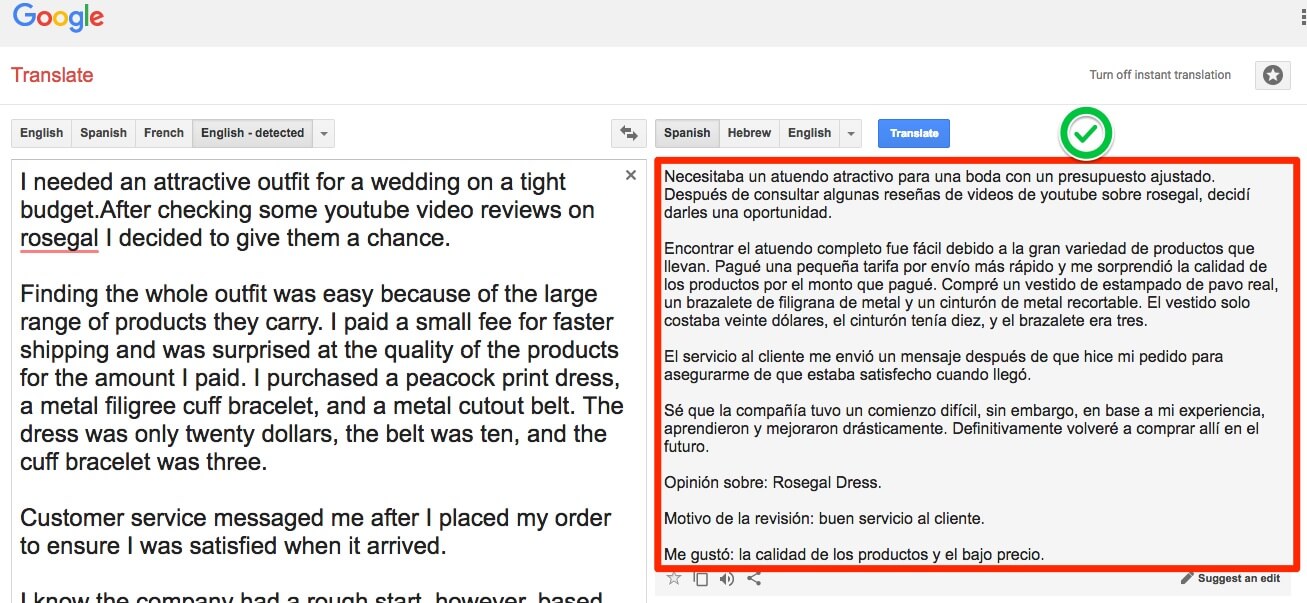
Task: Click inside the source text box
Action: [329, 381]
